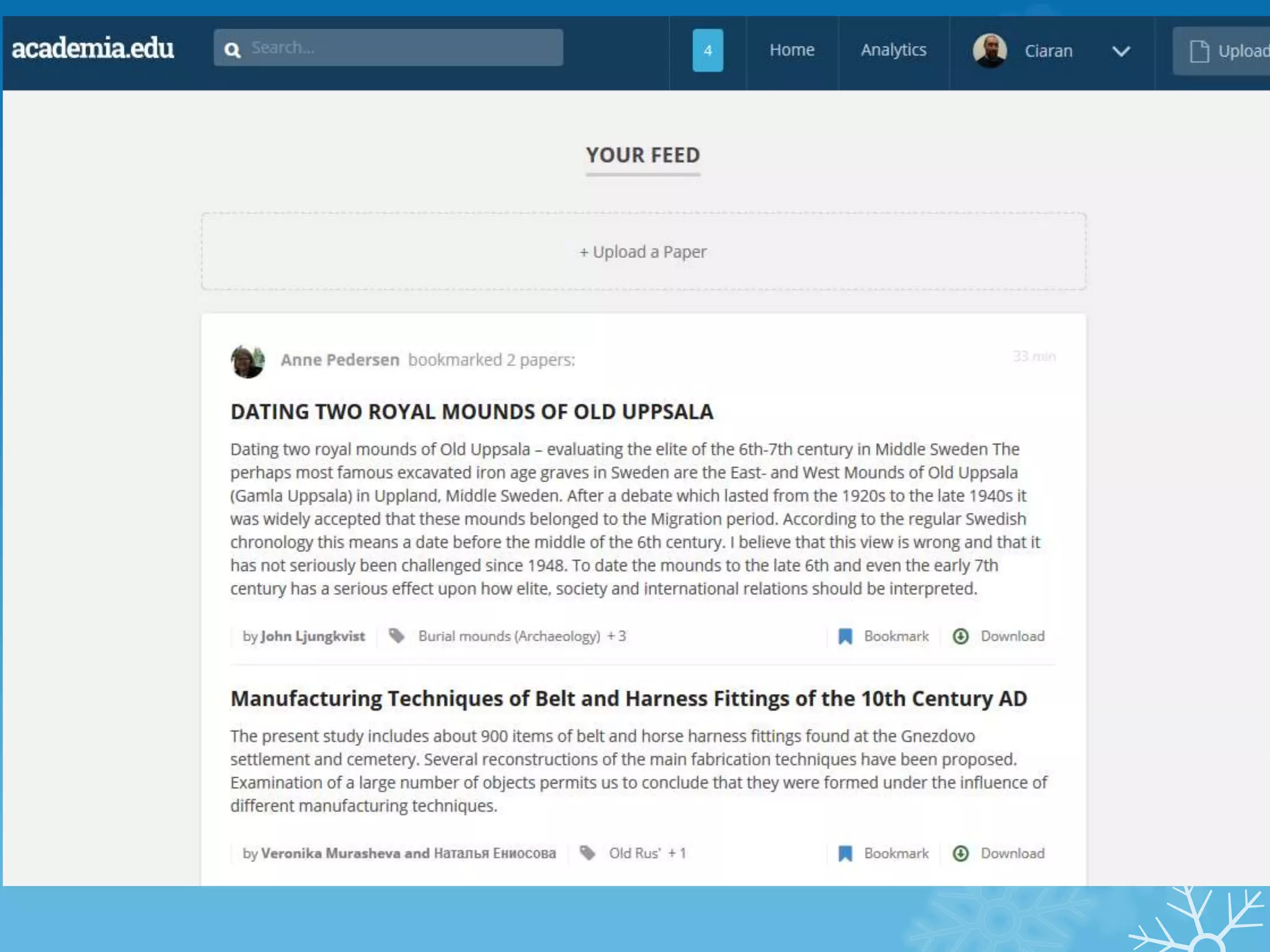Click bookmark icon on Belt Fittings paper

tap(845, 853)
